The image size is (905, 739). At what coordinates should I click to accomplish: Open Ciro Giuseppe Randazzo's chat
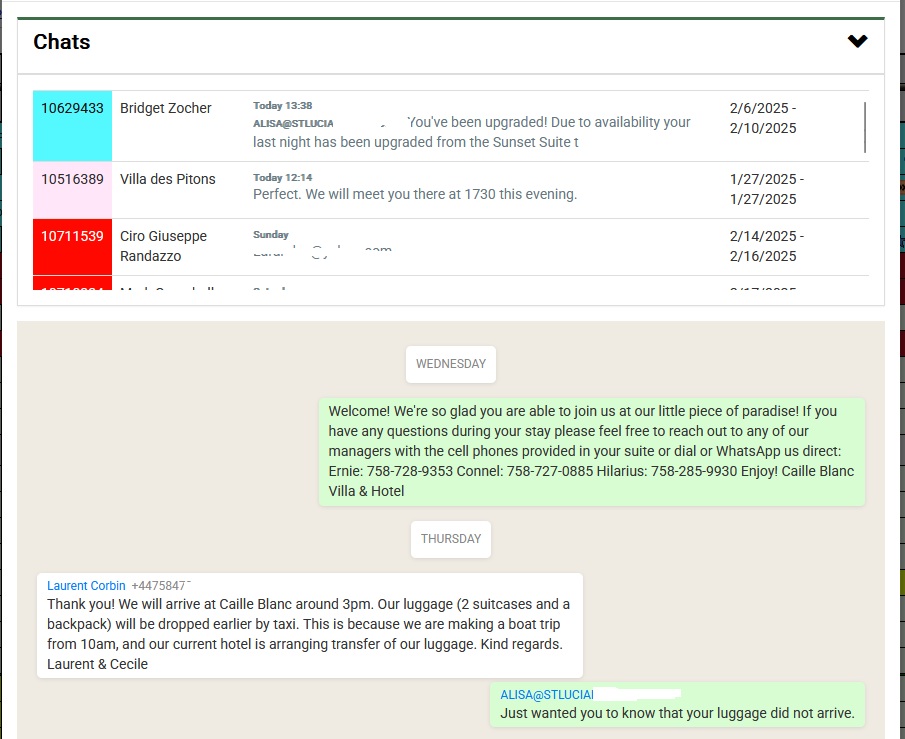(163, 246)
